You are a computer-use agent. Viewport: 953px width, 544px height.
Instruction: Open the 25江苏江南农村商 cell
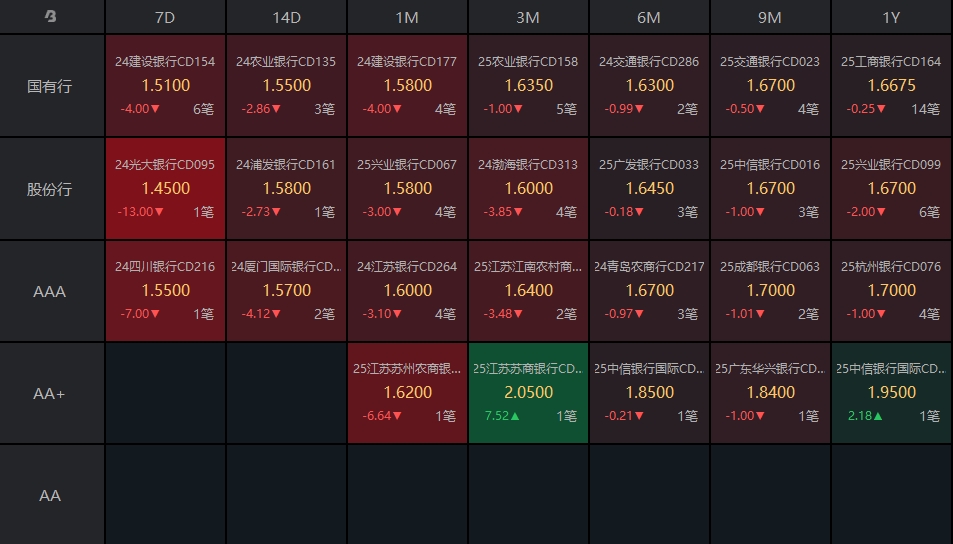point(528,291)
